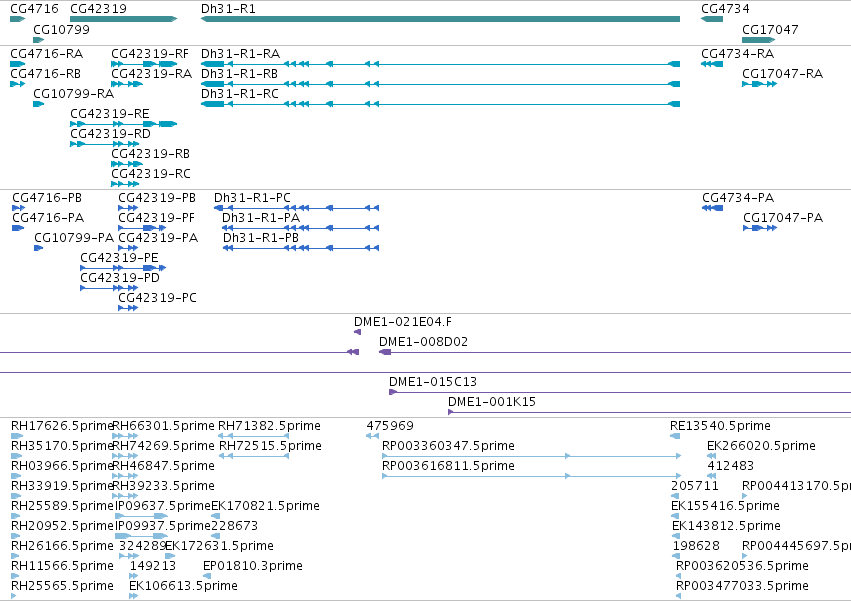
Task: Select the 475969 EST arrow glyph
Action: tap(372, 436)
